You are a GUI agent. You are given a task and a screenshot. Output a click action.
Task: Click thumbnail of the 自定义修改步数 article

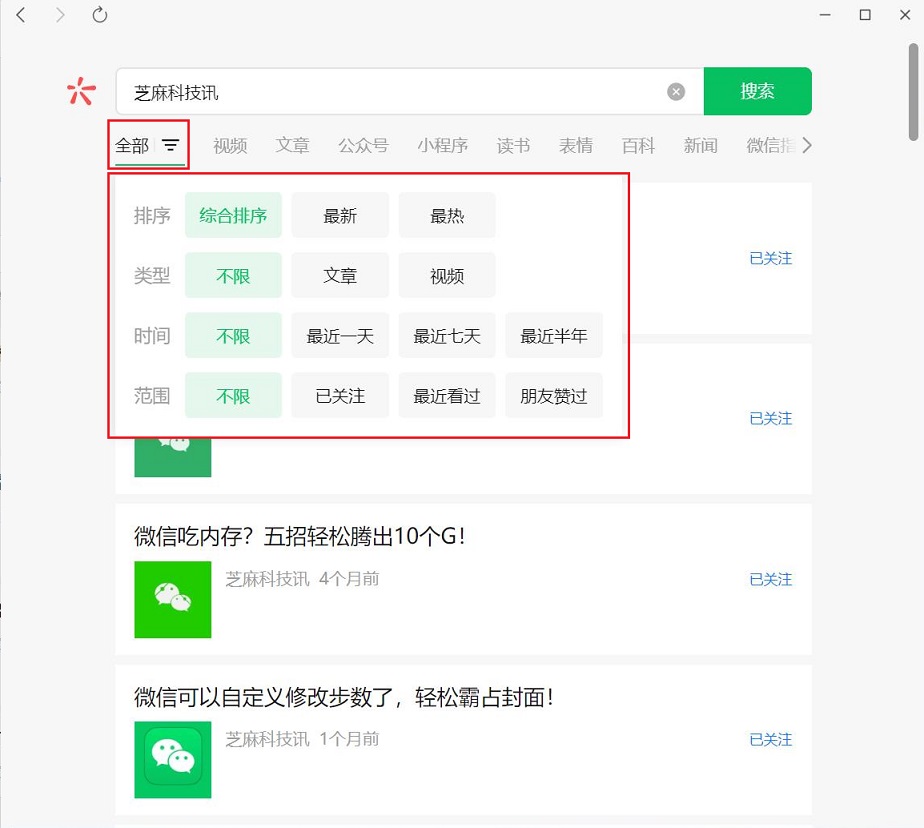point(173,760)
